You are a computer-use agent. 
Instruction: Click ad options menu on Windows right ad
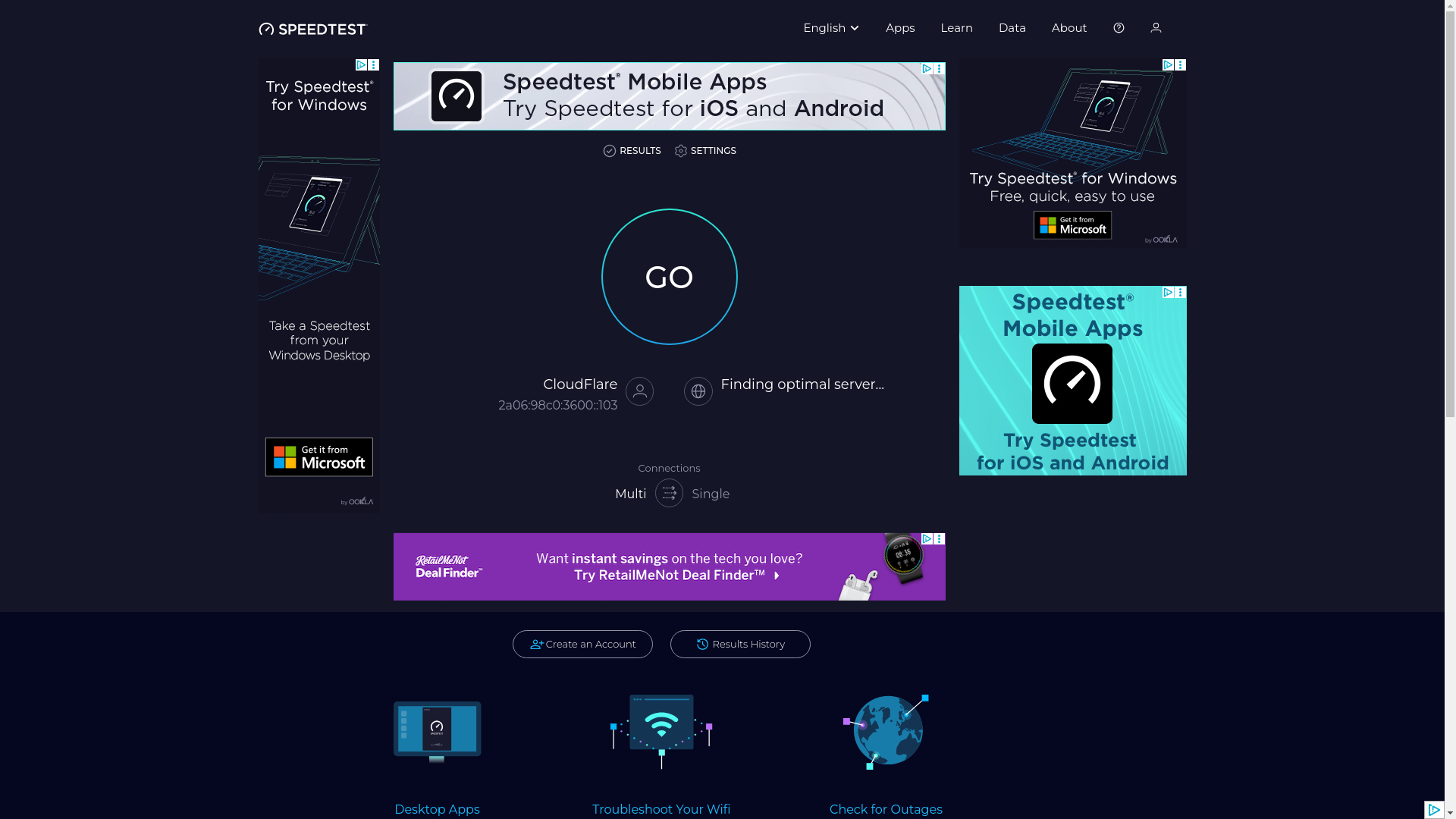[x=1180, y=65]
